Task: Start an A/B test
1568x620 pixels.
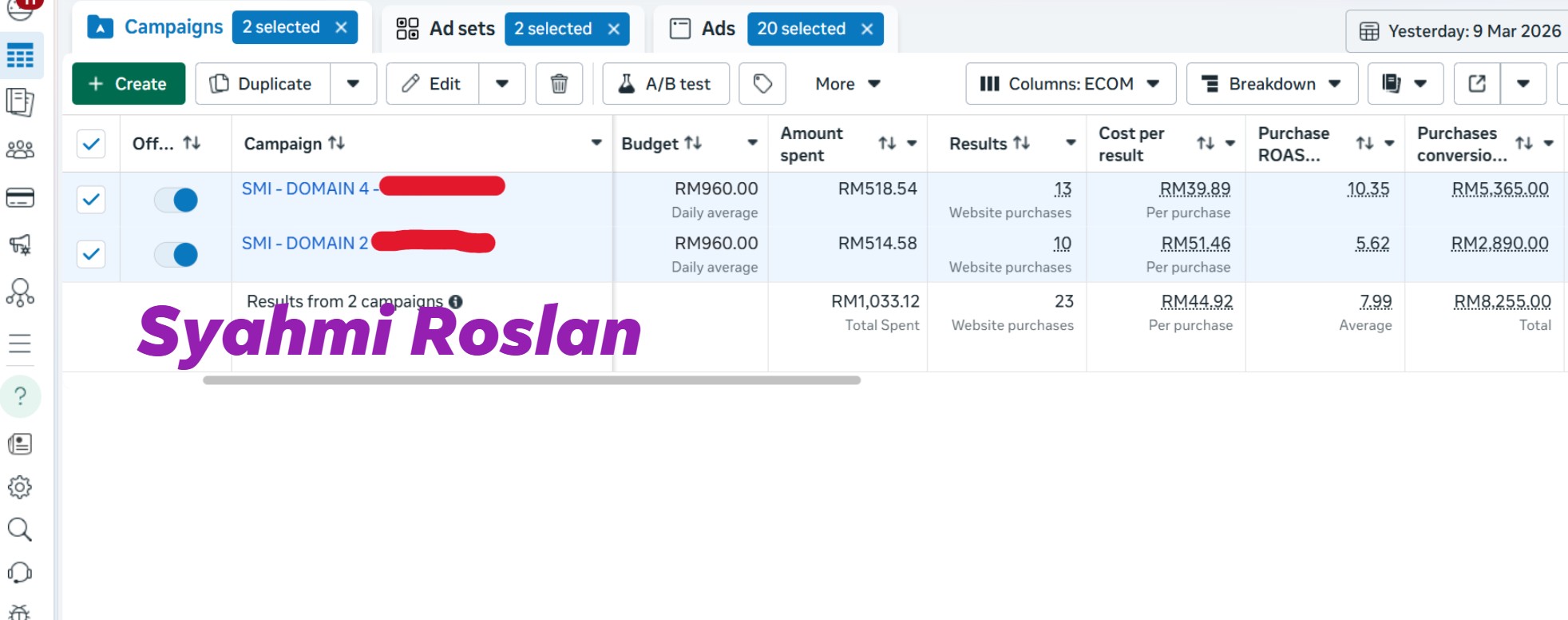Action: click(x=666, y=84)
